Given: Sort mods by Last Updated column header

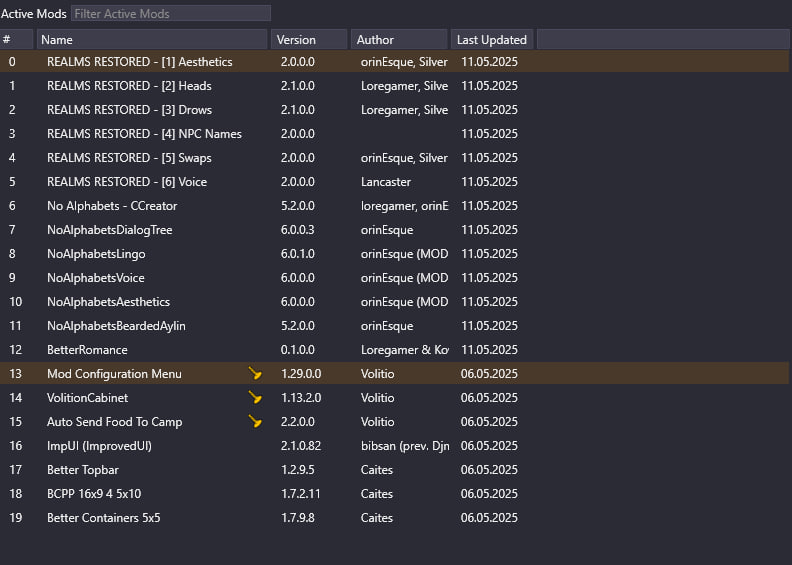Looking at the screenshot, I should point(492,39).
